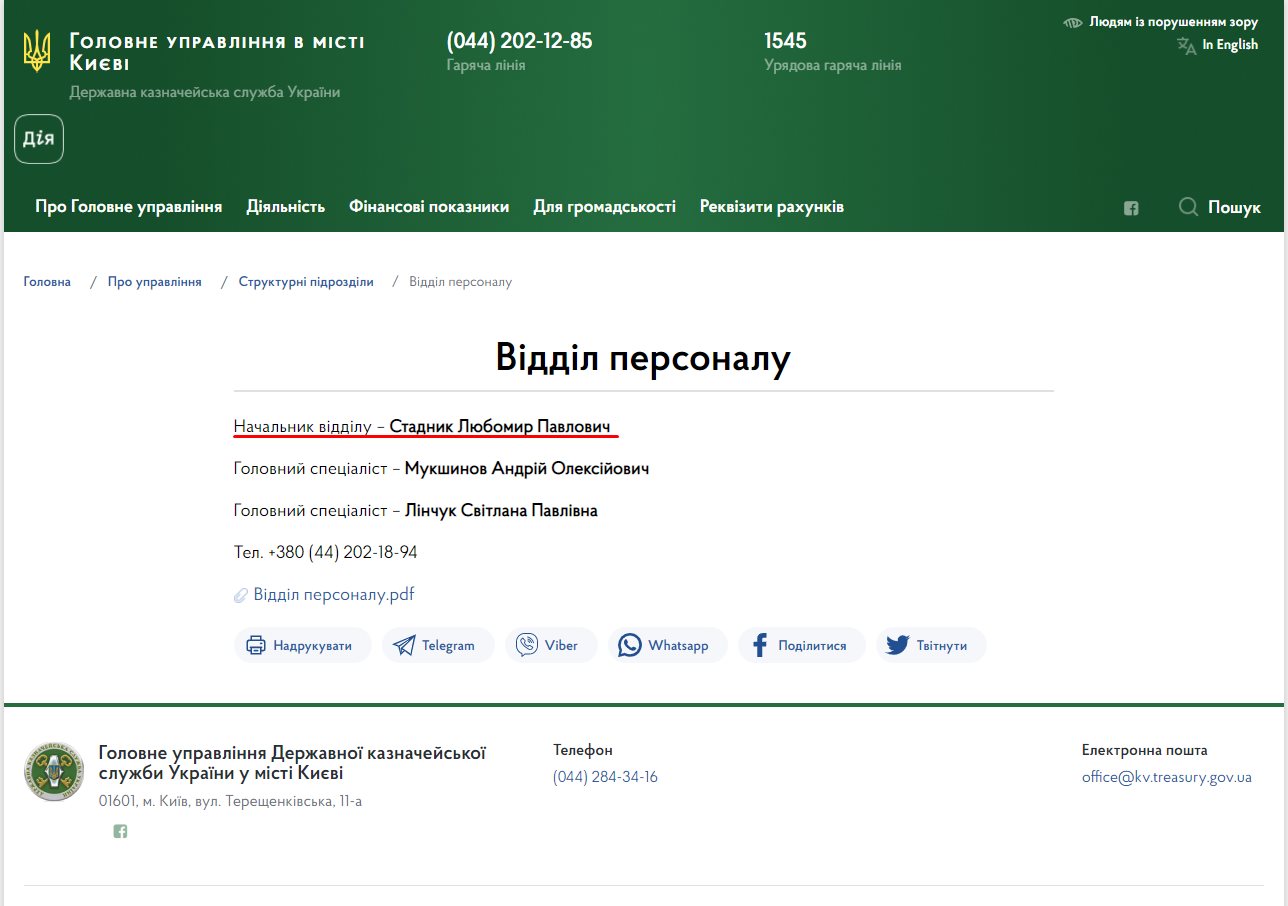Click the Ukrainian trident emblem logo
1288x906 pixels.
coord(37,51)
